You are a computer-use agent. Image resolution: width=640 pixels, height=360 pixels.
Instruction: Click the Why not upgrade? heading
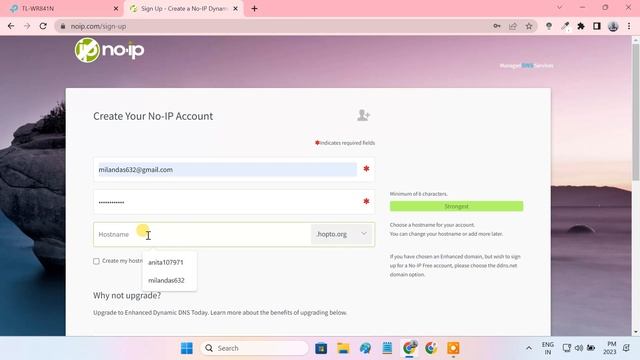click(x=127, y=295)
